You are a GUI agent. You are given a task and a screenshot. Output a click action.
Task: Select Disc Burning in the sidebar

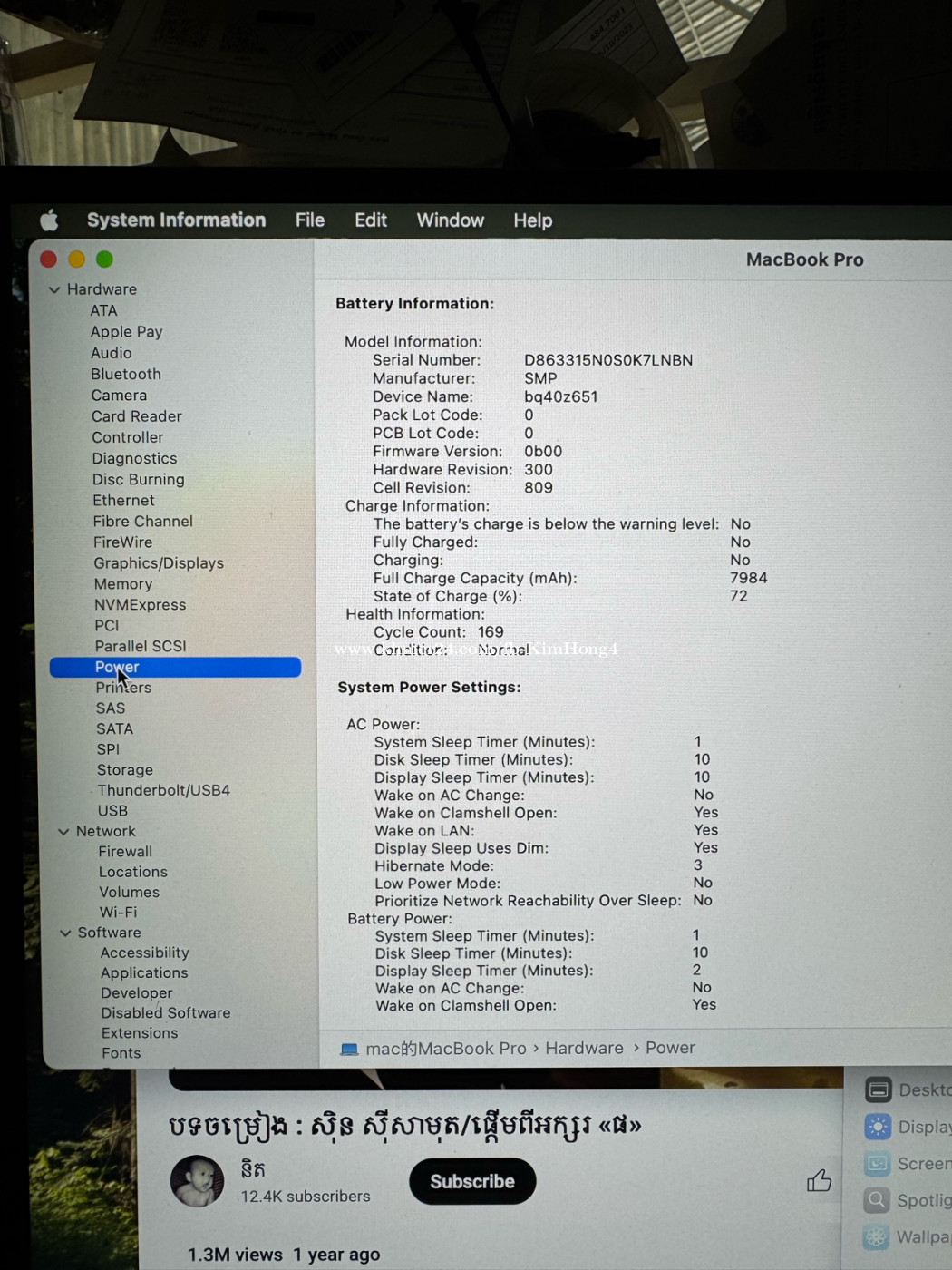coord(138,480)
